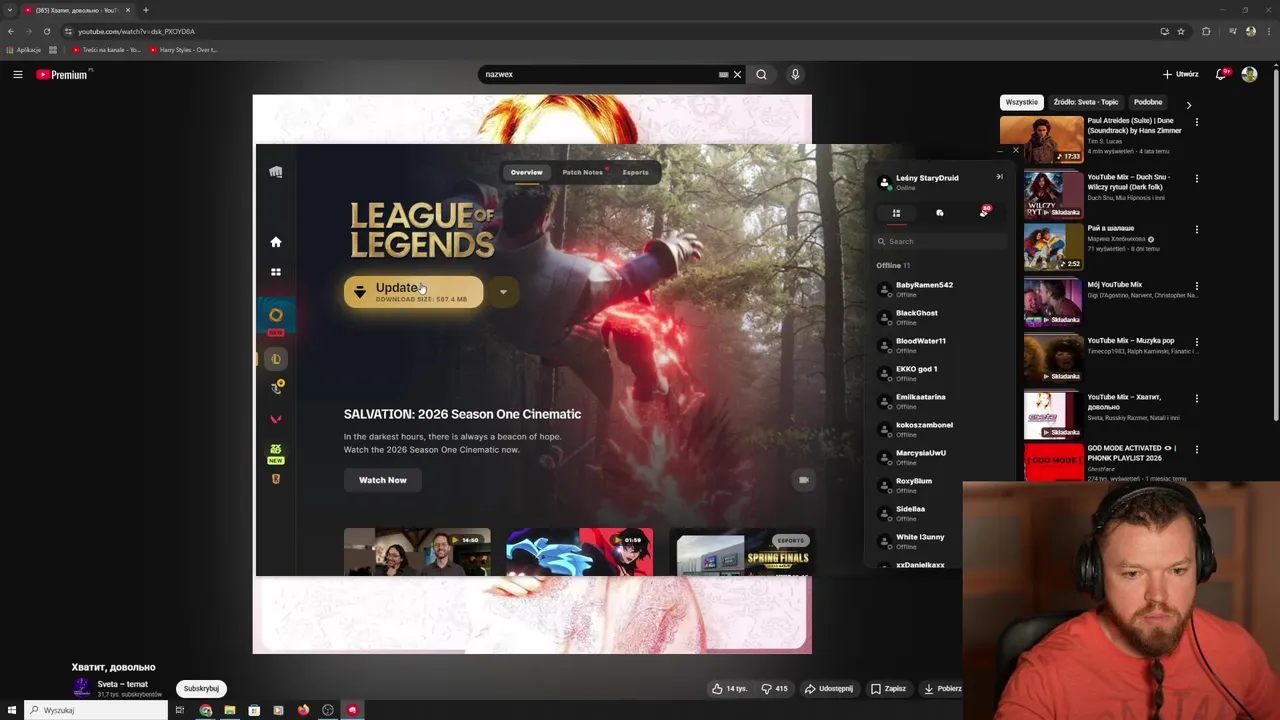Image resolution: width=1280 pixels, height=720 pixels.
Task: Open options for Mój YouTube Mix
Action: (1196, 286)
